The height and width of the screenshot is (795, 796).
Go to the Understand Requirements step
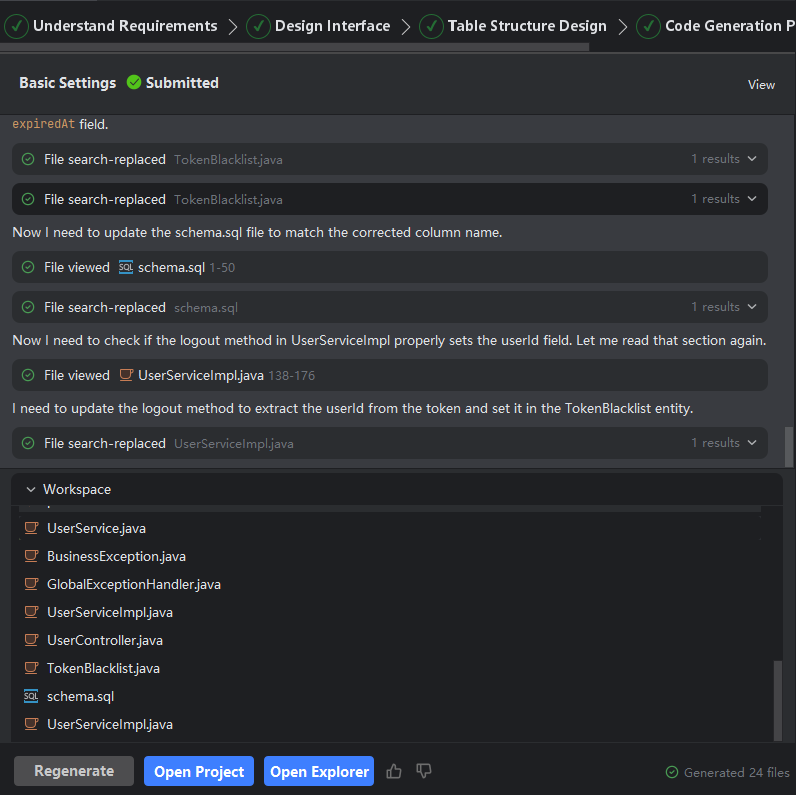(112, 26)
